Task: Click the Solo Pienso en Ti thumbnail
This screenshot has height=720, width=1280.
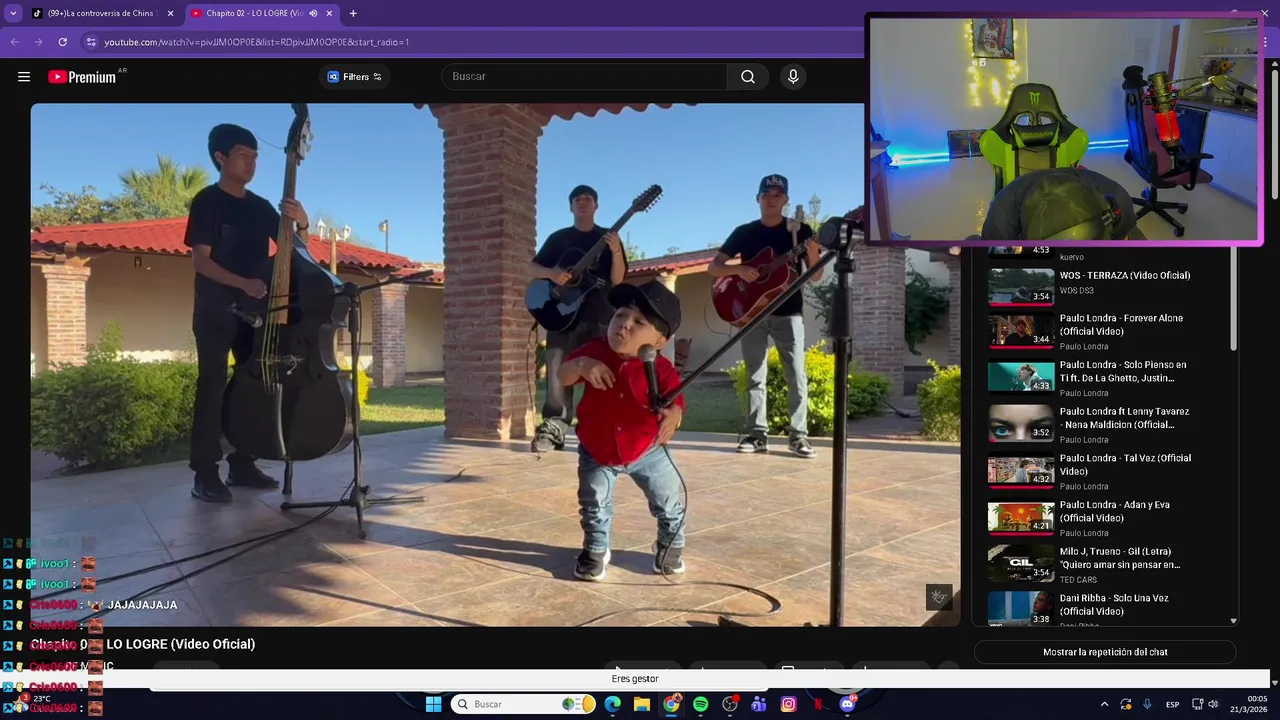Action: tap(1021, 377)
